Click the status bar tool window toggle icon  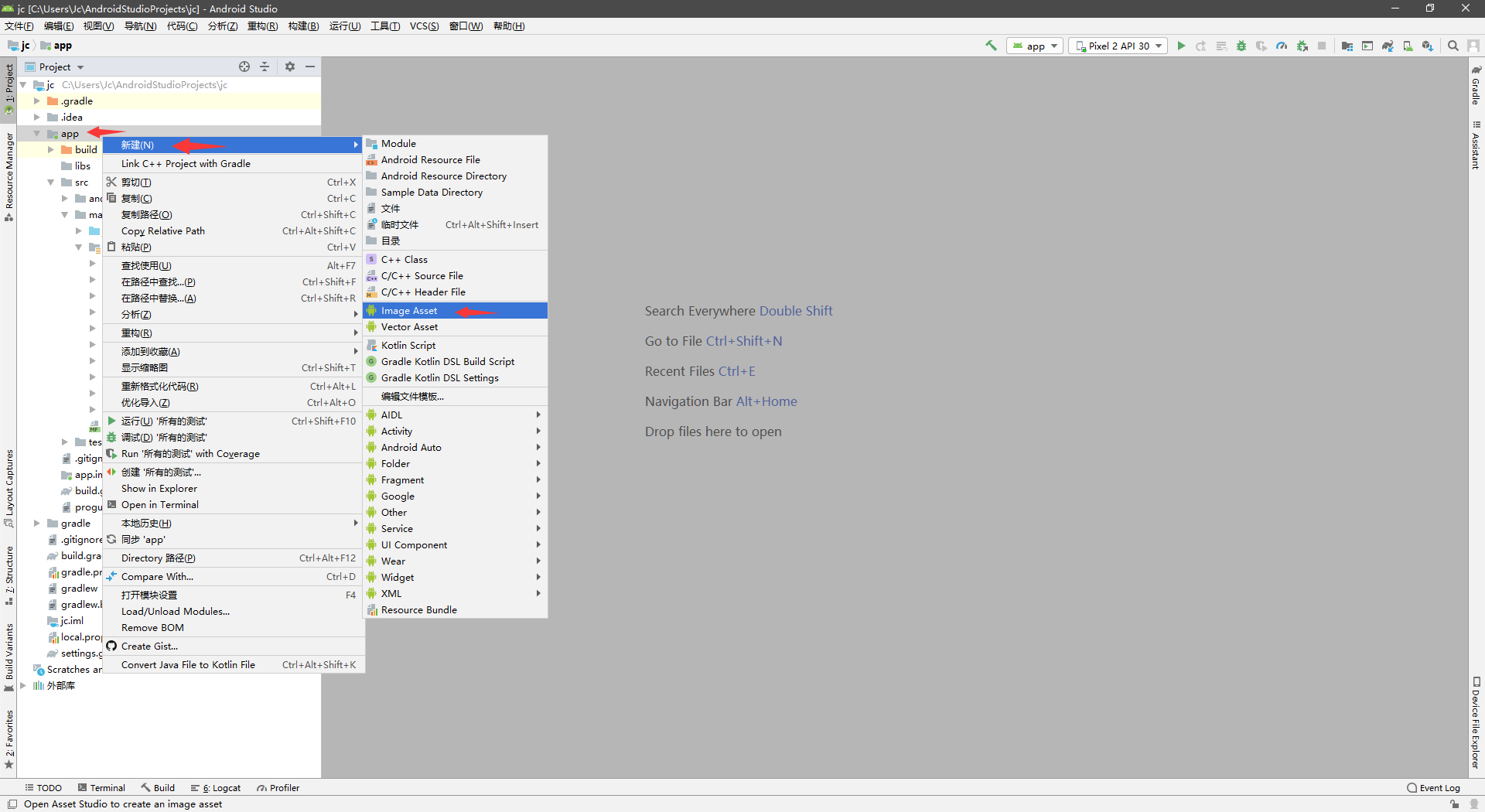12,803
